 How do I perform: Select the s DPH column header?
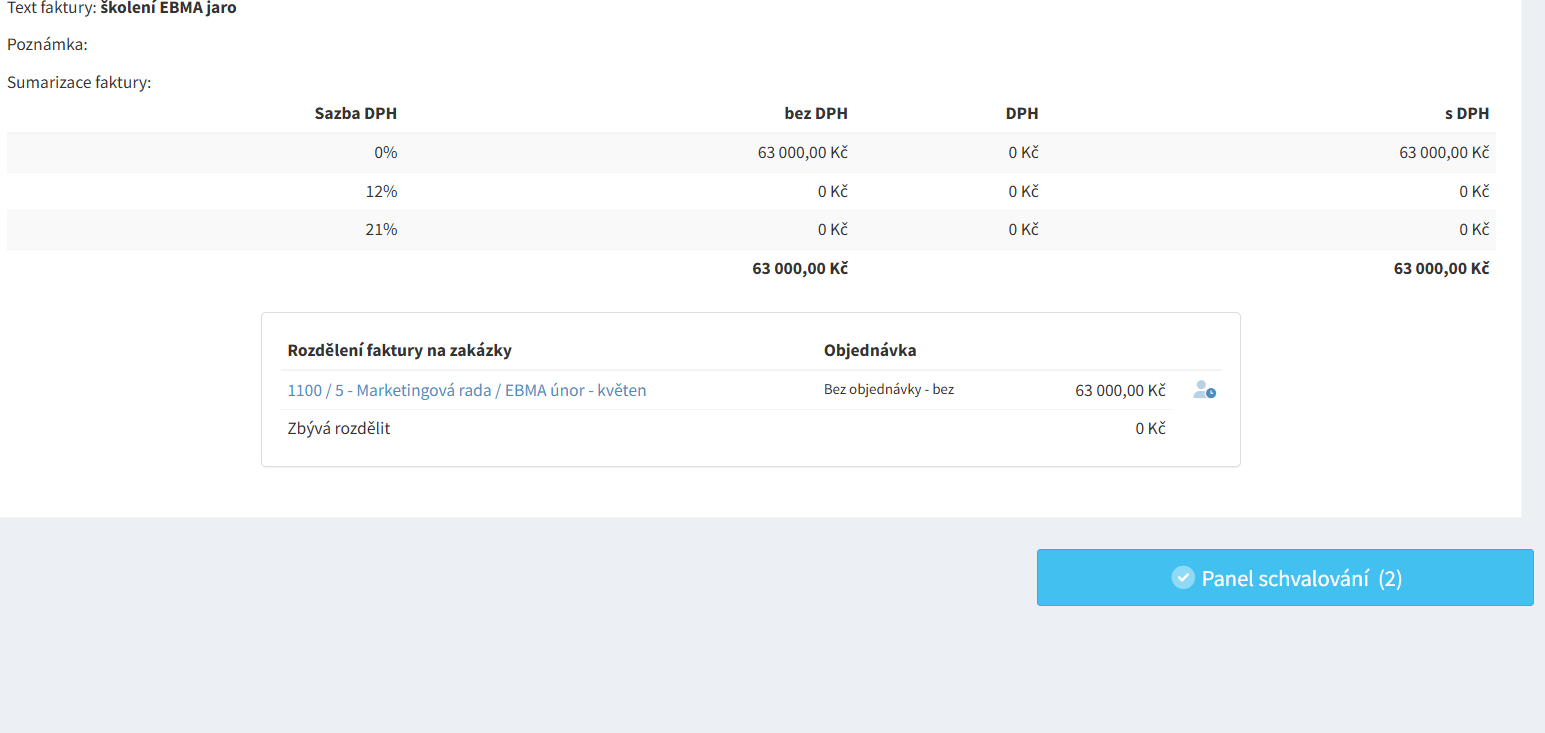coord(1466,114)
